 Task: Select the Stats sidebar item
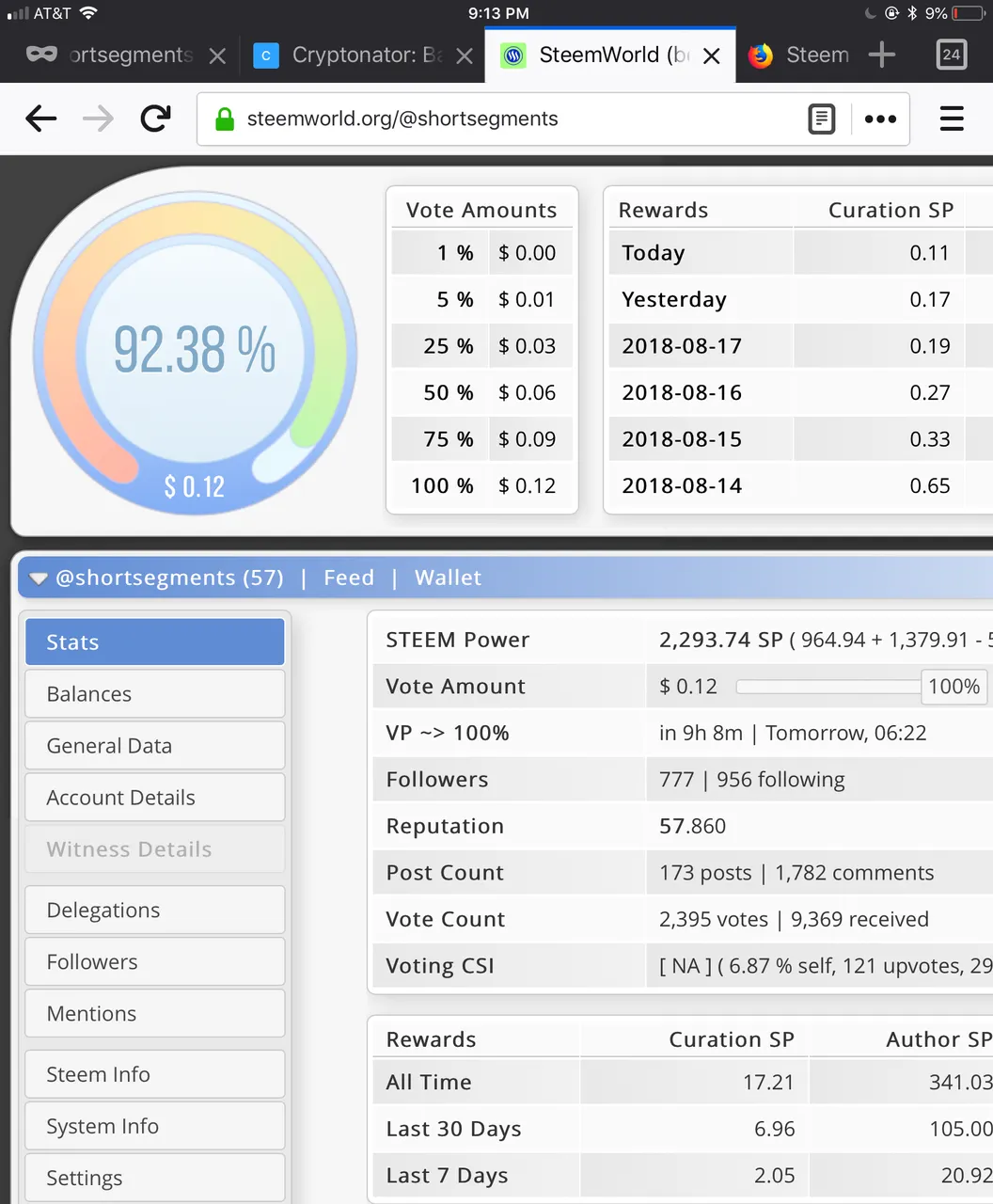pos(155,642)
